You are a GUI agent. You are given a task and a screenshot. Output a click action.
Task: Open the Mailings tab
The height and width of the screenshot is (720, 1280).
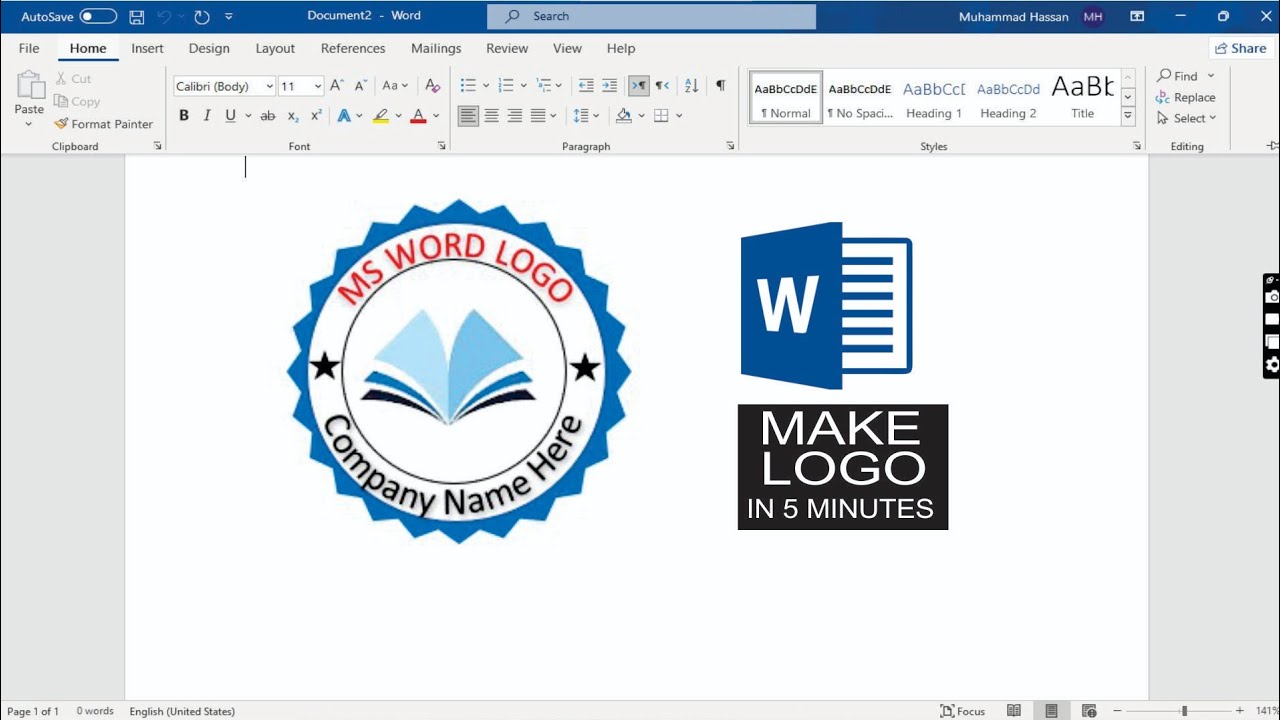[436, 48]
